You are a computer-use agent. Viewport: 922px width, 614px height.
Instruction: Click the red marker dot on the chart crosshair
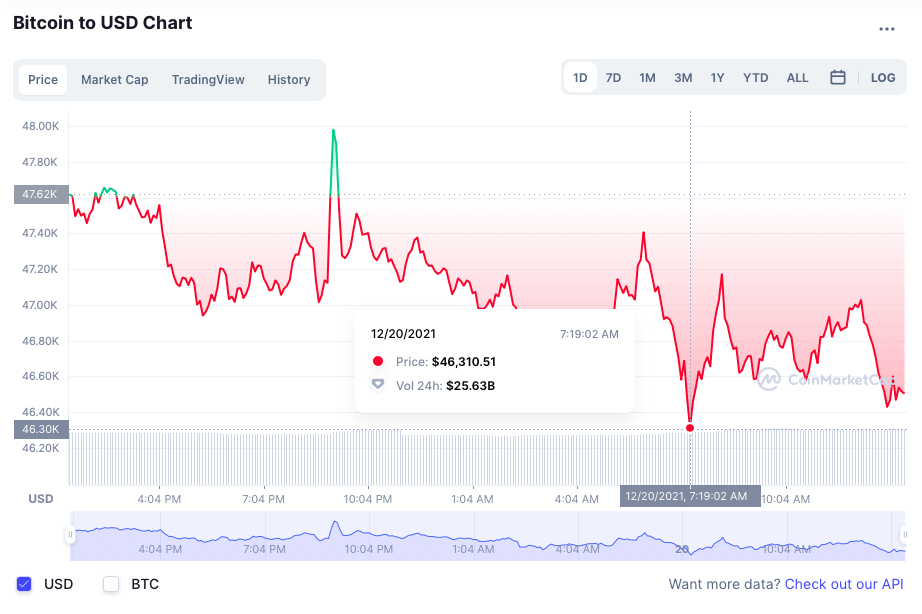[689, 426]
